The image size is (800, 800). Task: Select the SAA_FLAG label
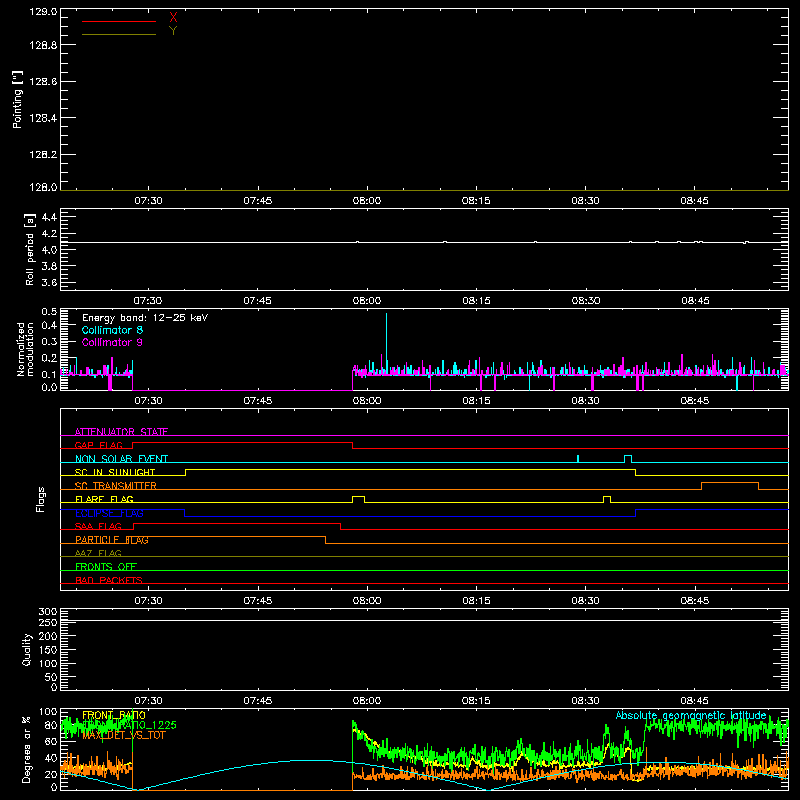point(98,526)
